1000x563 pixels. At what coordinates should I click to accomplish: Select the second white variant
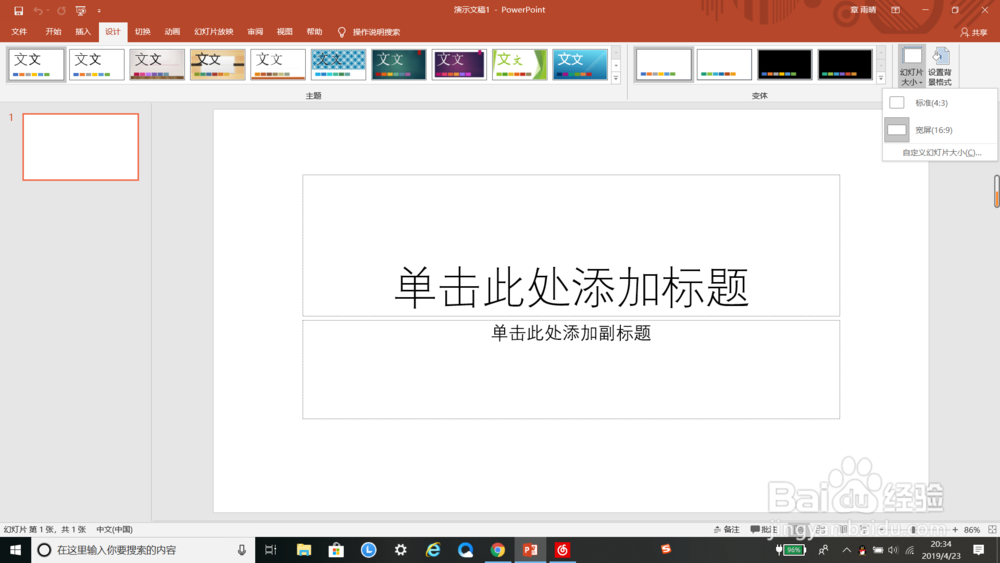pyautogui.click(x=724, y=64)
